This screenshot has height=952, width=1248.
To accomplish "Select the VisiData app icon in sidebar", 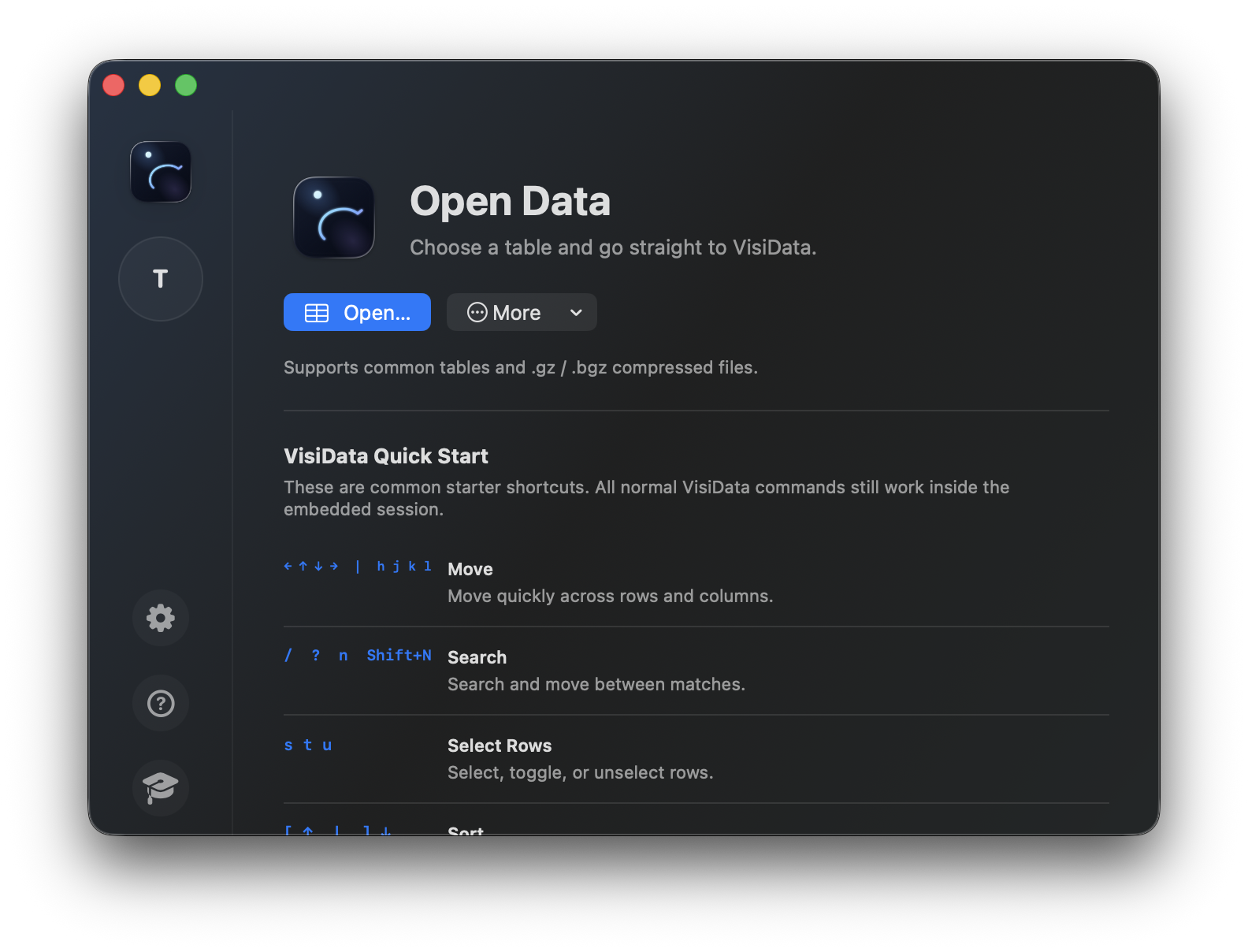I will tap(161, 172).
